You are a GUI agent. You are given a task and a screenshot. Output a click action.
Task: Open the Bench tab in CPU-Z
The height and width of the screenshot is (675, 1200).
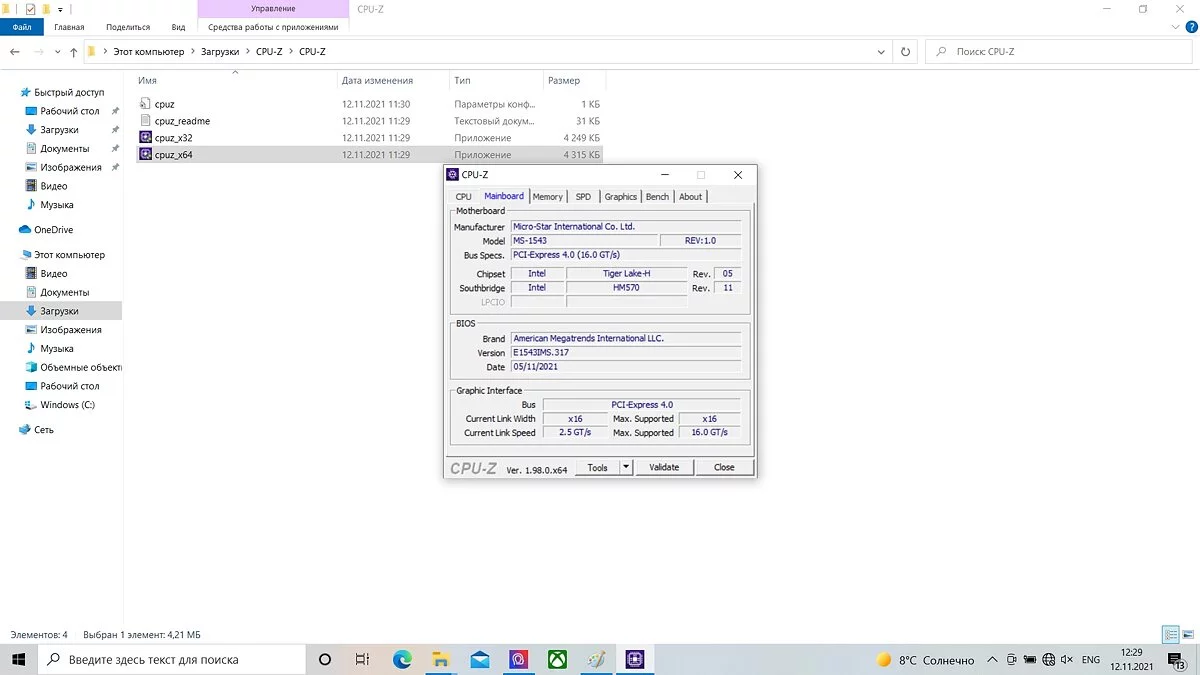(x=657, y=197)
